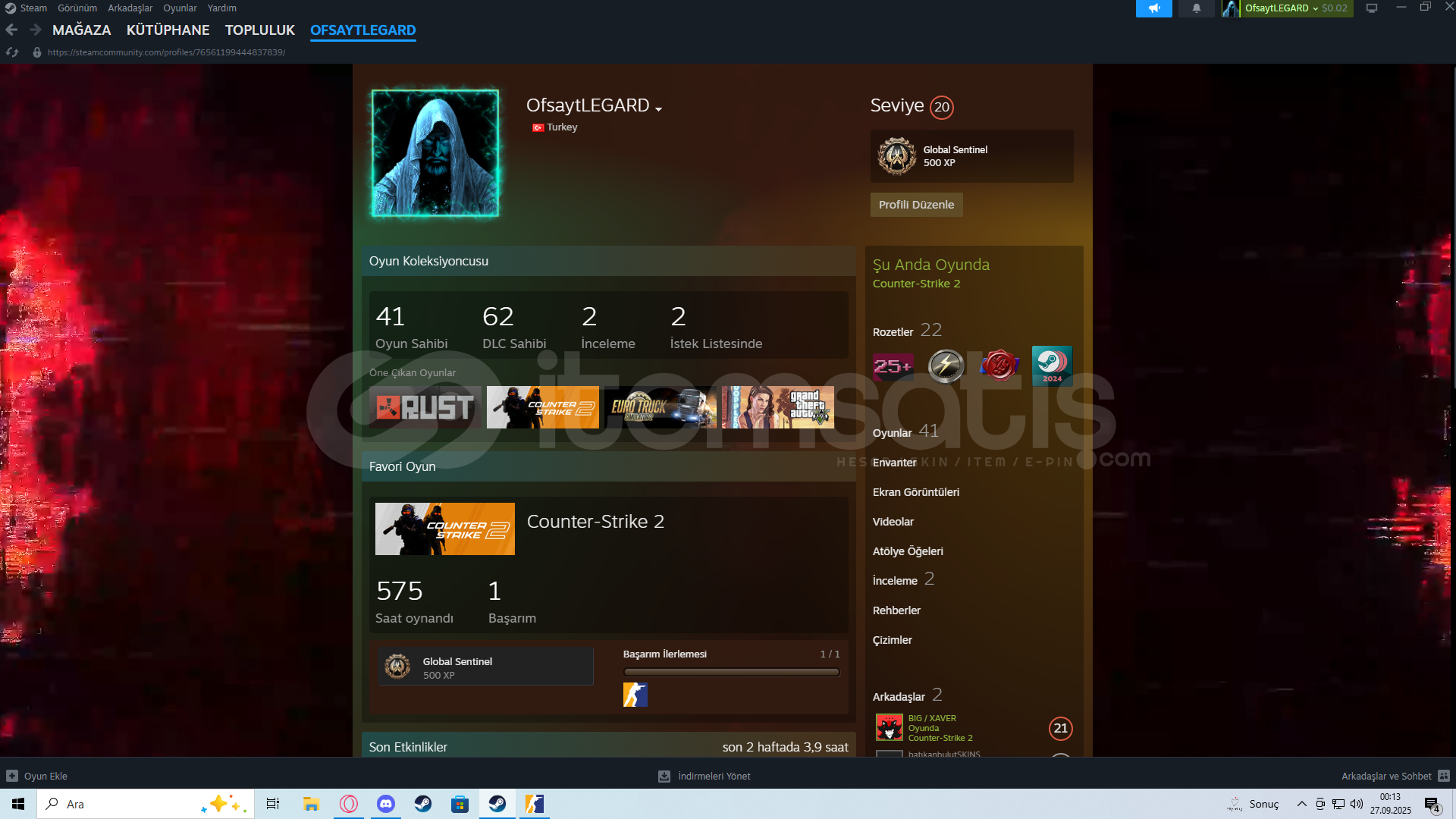Screen dimensions: 1456x819
Task: Open the Arkadaşlar 2 link
Action: tap(907, 695)
